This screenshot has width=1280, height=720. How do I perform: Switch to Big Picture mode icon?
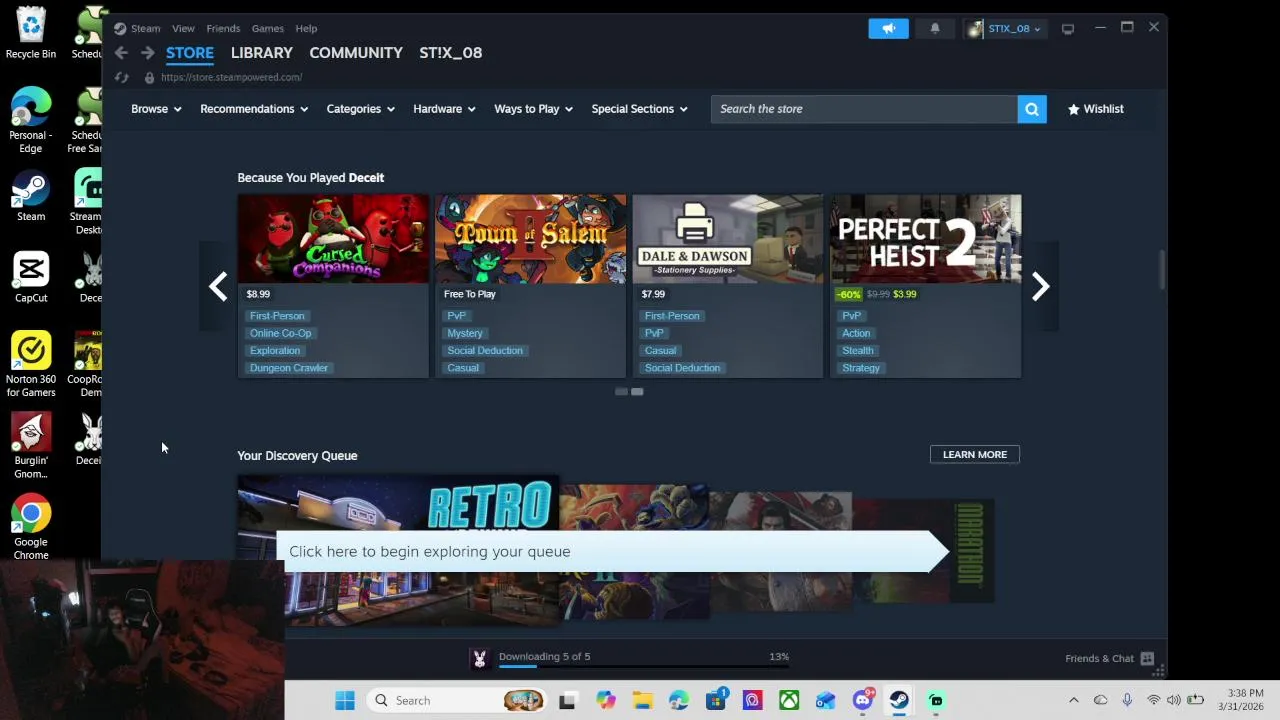[x=1068, y=28]
